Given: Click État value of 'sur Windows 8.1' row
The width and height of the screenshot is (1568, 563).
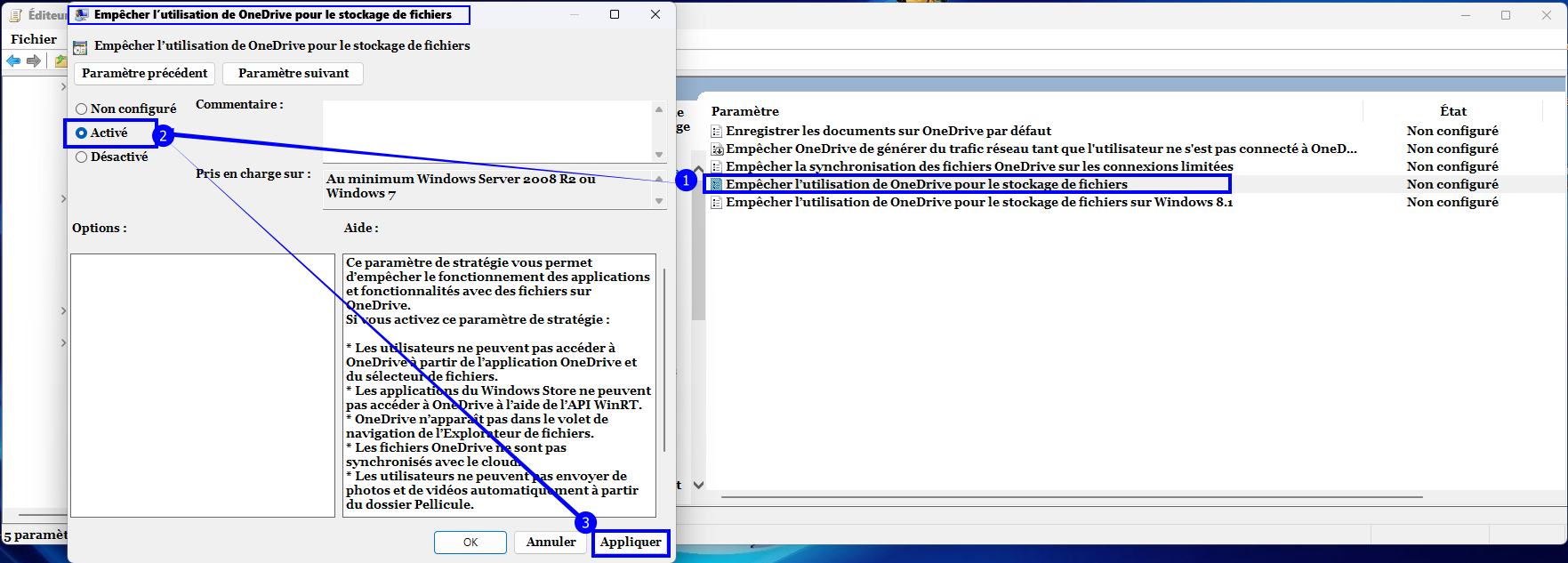Looking at the screenshot, I should 1452,202.
